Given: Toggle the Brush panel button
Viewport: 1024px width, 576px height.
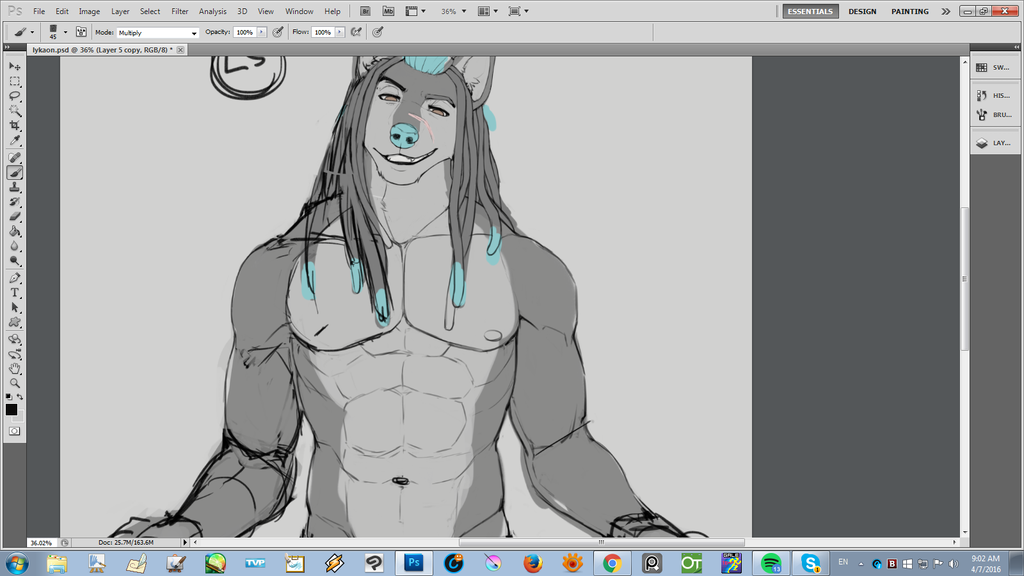Looking at the screenshot, I should [x=81, y=32].
